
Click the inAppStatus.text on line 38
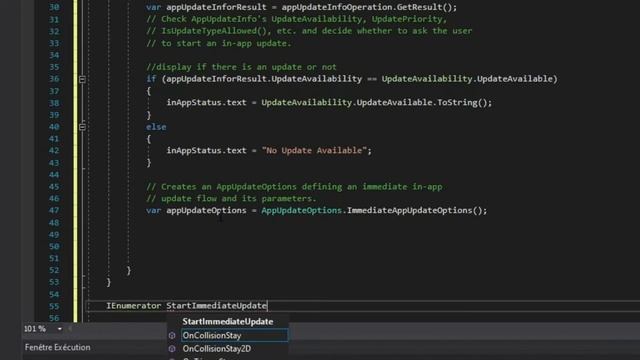tap(207, 102)
